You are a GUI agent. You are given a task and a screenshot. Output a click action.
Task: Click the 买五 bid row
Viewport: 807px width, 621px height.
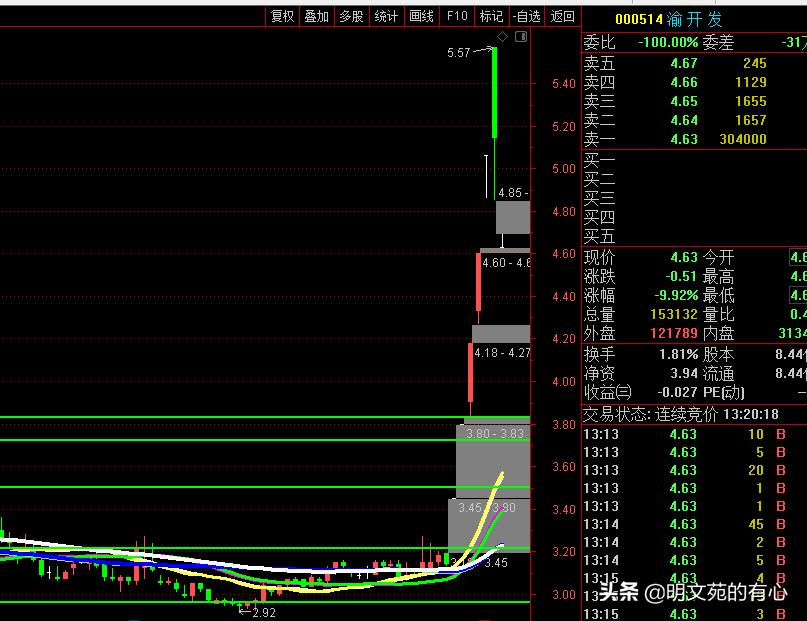694,236
